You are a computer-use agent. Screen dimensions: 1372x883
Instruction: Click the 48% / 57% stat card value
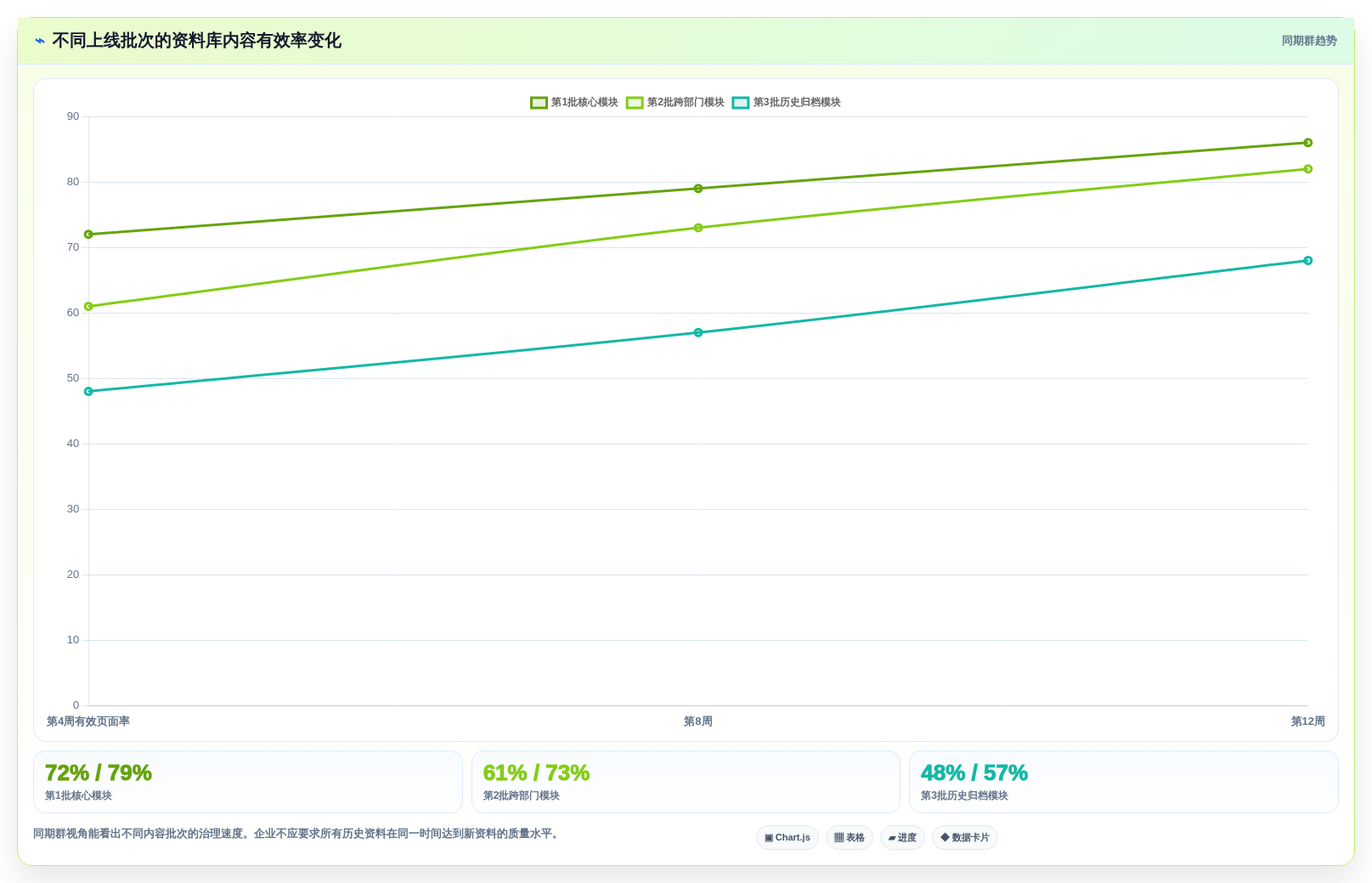click(974, 773)
